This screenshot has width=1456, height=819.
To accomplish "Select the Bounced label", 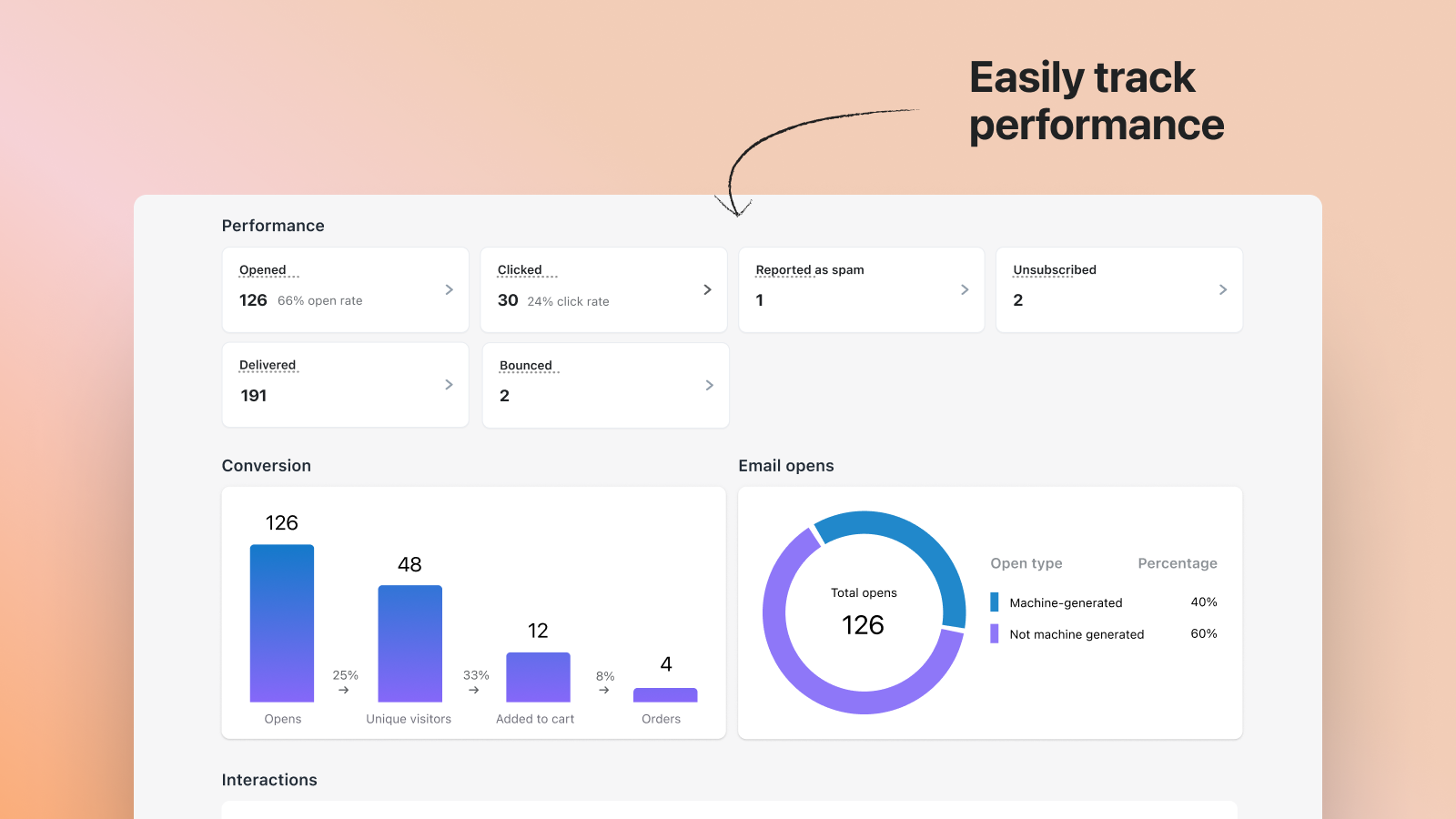I will pyautogui.click(x=526, y=366).
